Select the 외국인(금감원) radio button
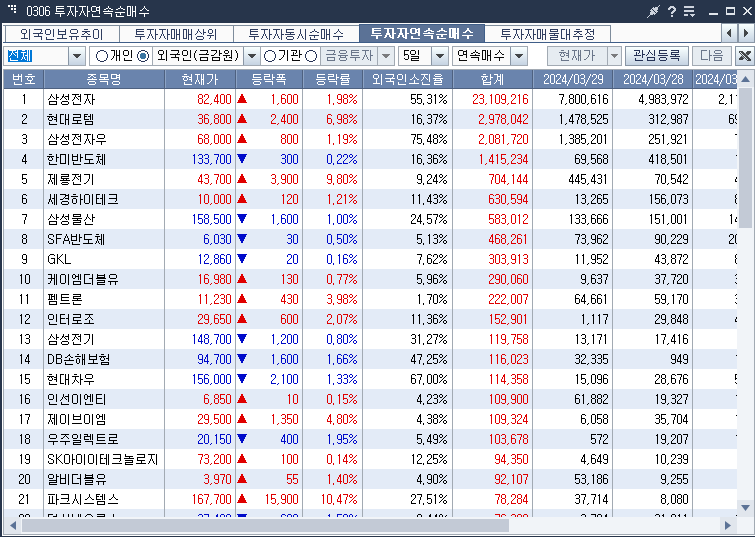This screenshot has width=755, height=537. [143, 56]
